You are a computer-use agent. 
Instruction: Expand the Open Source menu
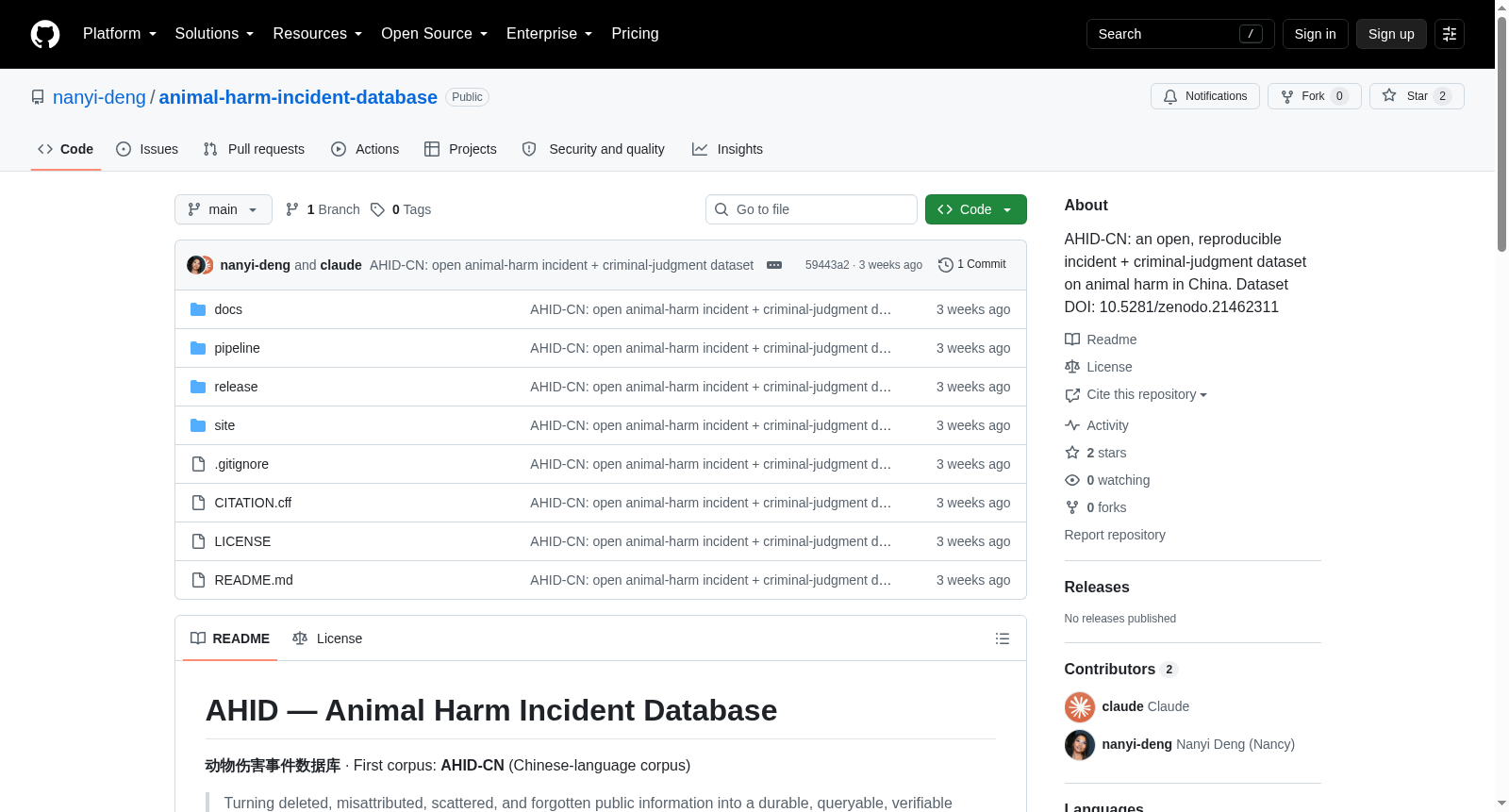(x=435, y=34)
